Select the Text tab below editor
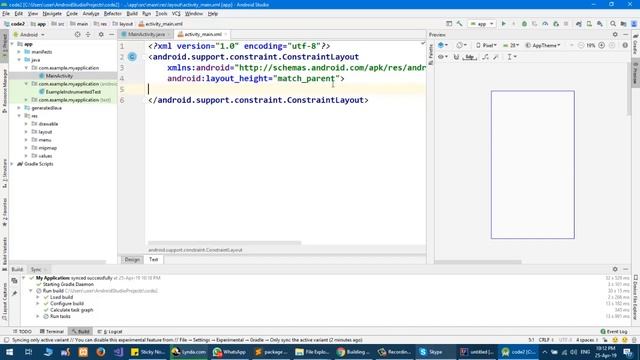 pyautogui.click(x=153, y=260)
